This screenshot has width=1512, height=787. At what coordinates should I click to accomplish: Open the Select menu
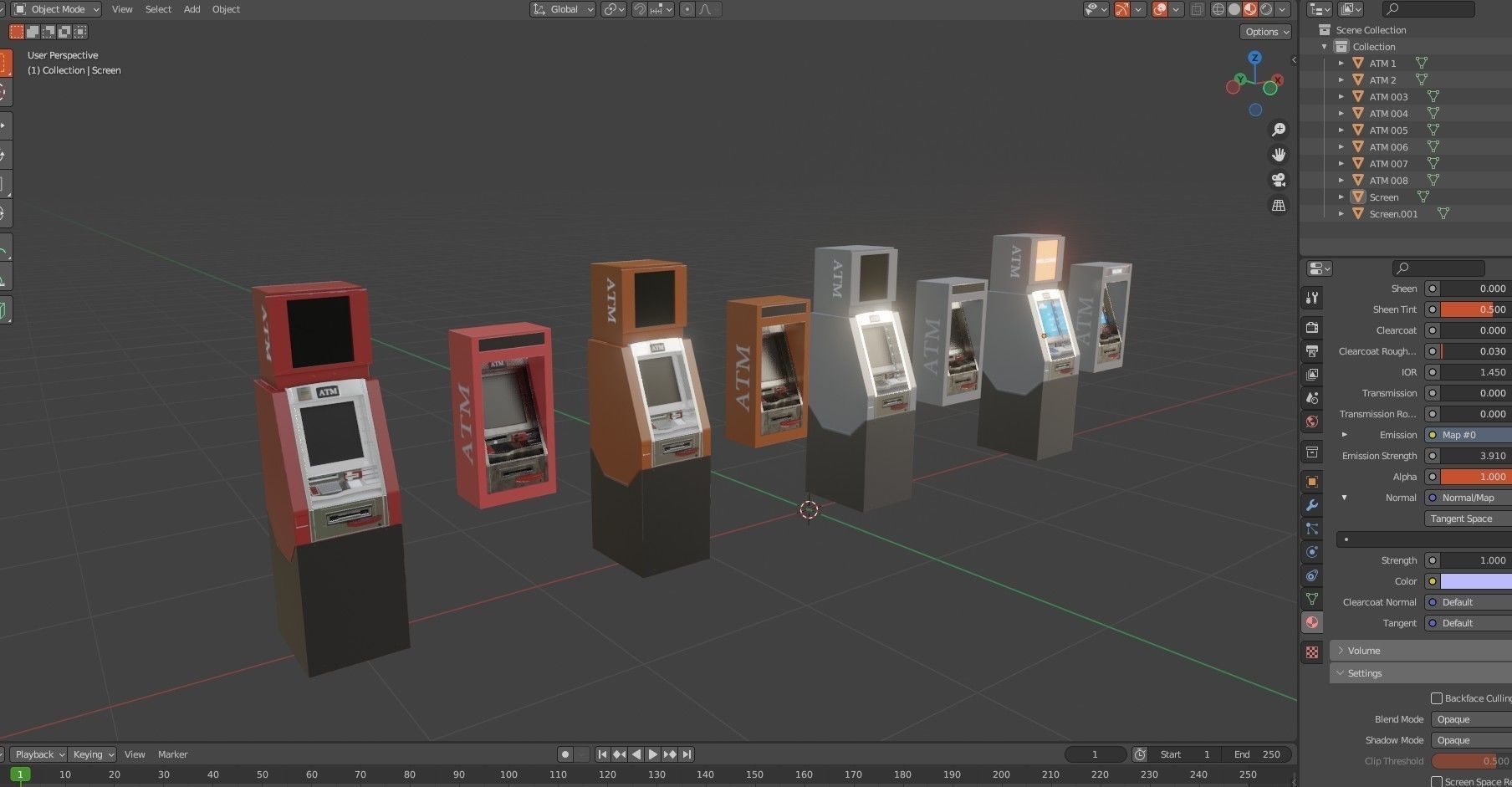158,9
